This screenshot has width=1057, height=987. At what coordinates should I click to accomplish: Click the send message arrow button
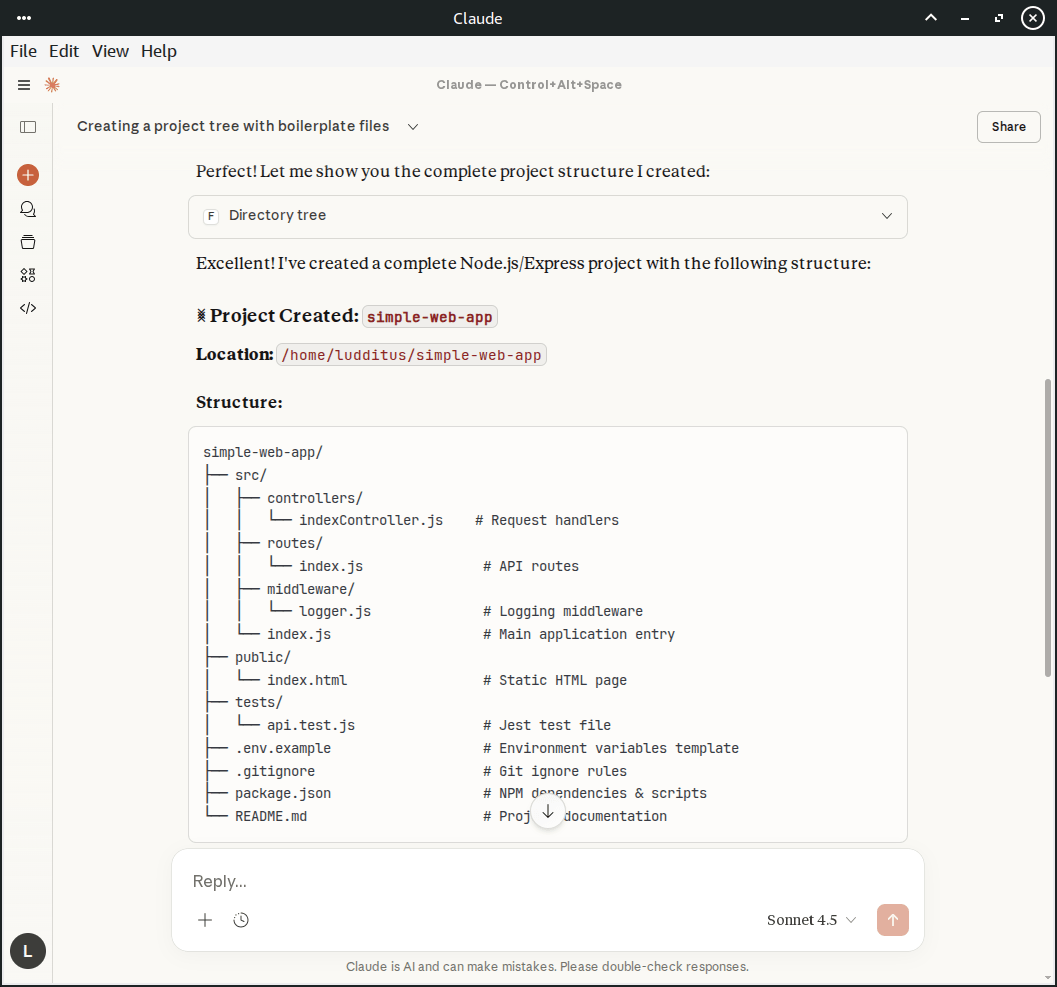coord(892,920)
